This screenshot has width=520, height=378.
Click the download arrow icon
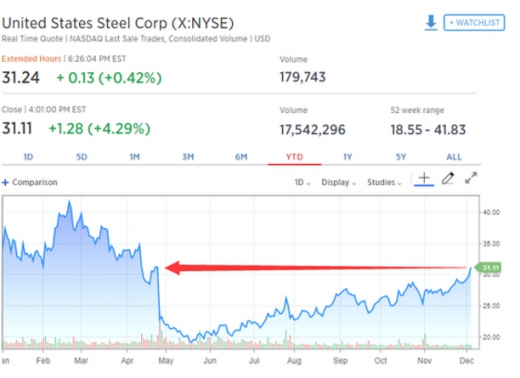click(431, 23)
